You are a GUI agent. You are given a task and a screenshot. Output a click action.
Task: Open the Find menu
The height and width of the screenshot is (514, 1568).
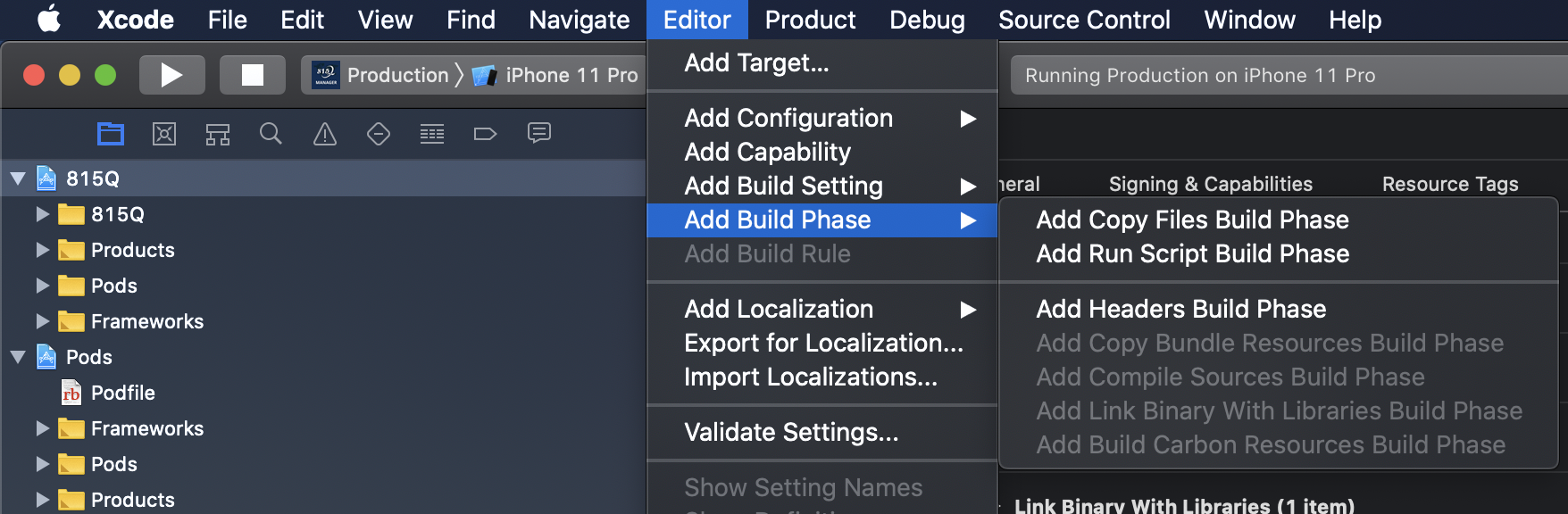471,19
